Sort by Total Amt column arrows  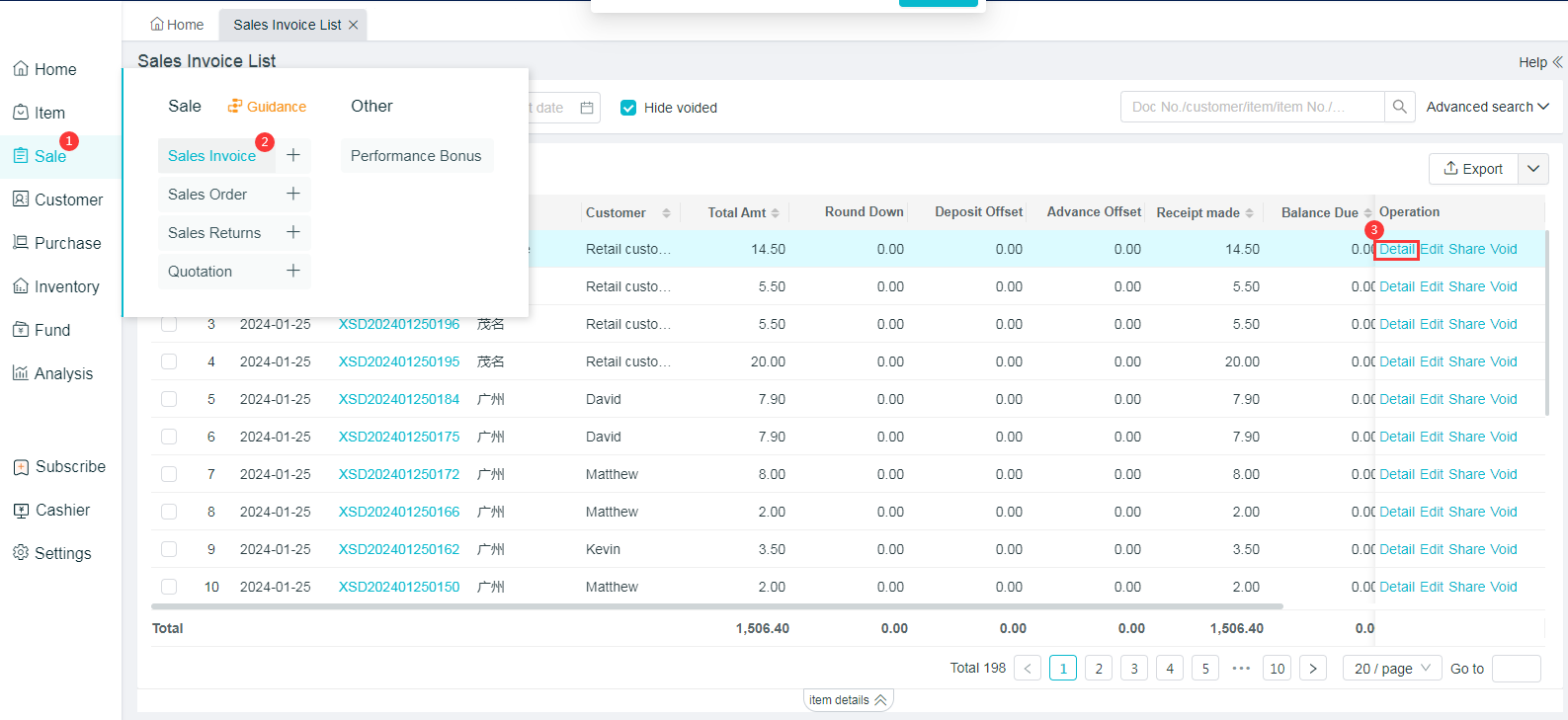click(x=776, y=213)
